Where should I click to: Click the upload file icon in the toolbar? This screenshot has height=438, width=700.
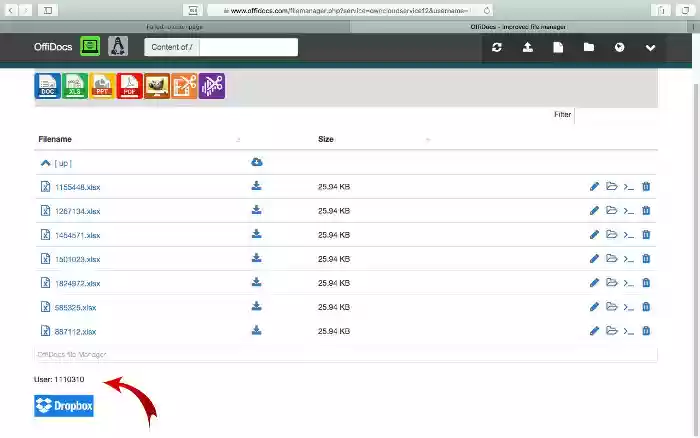528,47
